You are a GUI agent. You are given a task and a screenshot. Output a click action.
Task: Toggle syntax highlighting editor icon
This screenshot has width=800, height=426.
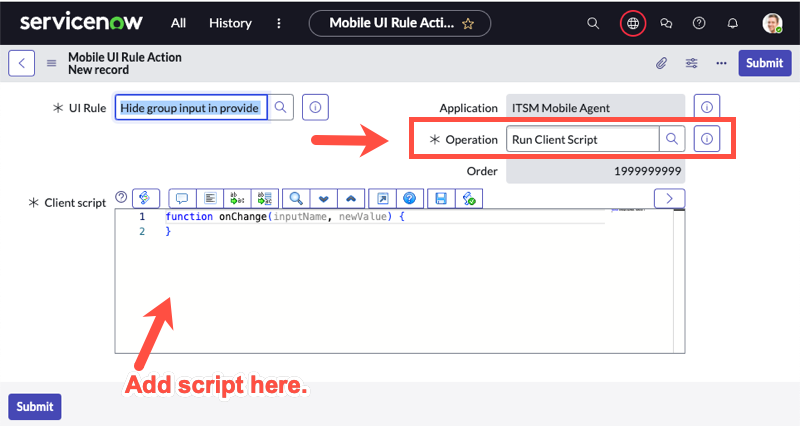(145, 198)
